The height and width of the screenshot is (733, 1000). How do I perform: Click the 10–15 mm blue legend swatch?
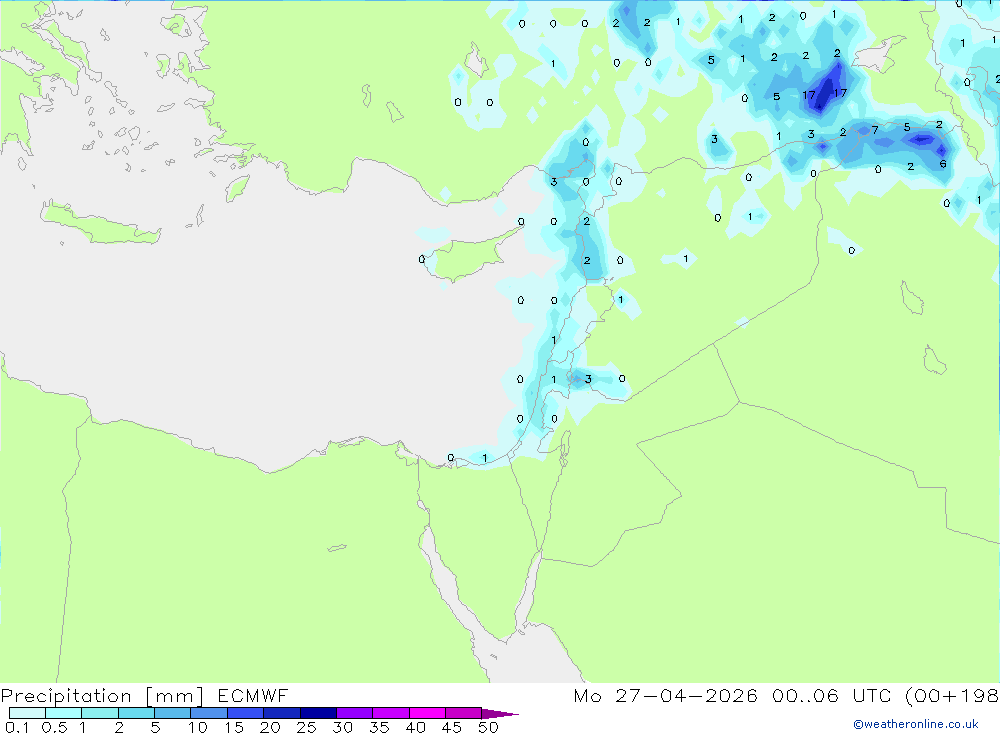(x=209, y=713)
